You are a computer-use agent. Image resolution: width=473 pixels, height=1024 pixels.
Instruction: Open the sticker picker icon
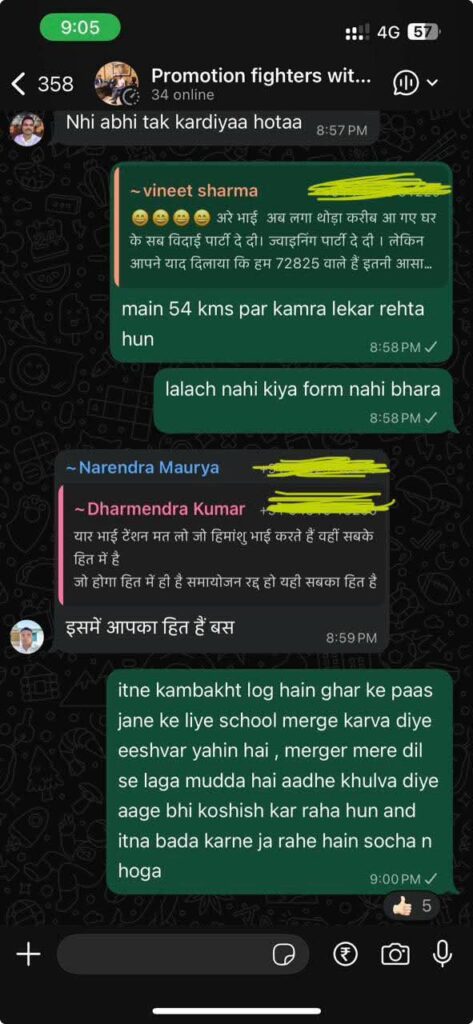pyautogui.click(x=283, y=955)
